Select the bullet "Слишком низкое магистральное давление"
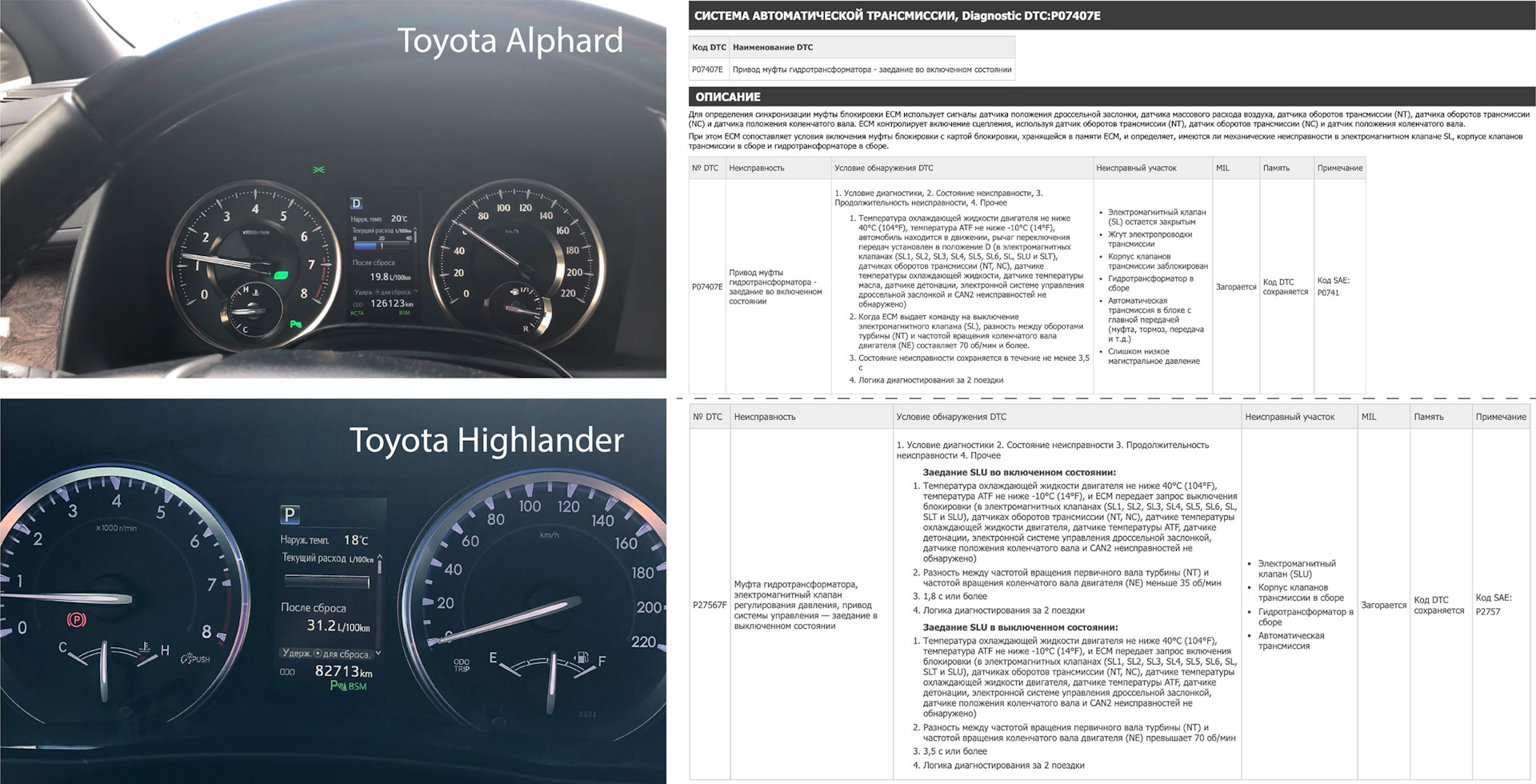This screenshot has height=784, width=1536. point(1154,356)
